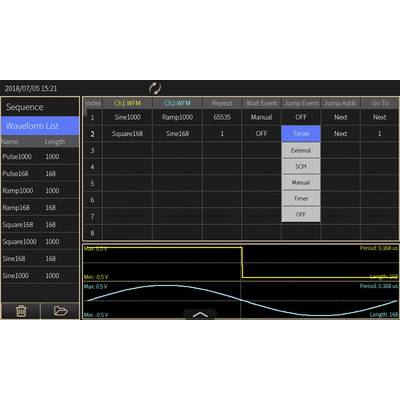Expand the bottom panel with up chevron
Image resolution: width=400 pixels, height=400 pixels.
[x=200, y=314]
